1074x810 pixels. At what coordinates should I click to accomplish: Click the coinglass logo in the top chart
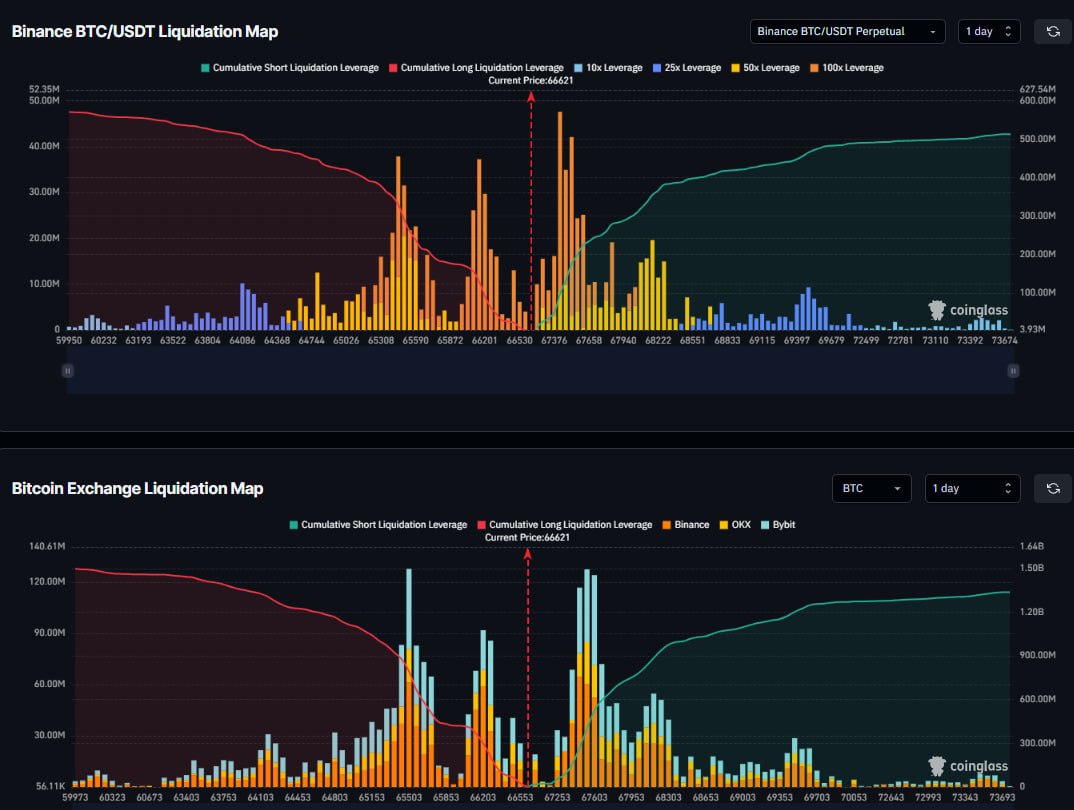click(968, 311)
